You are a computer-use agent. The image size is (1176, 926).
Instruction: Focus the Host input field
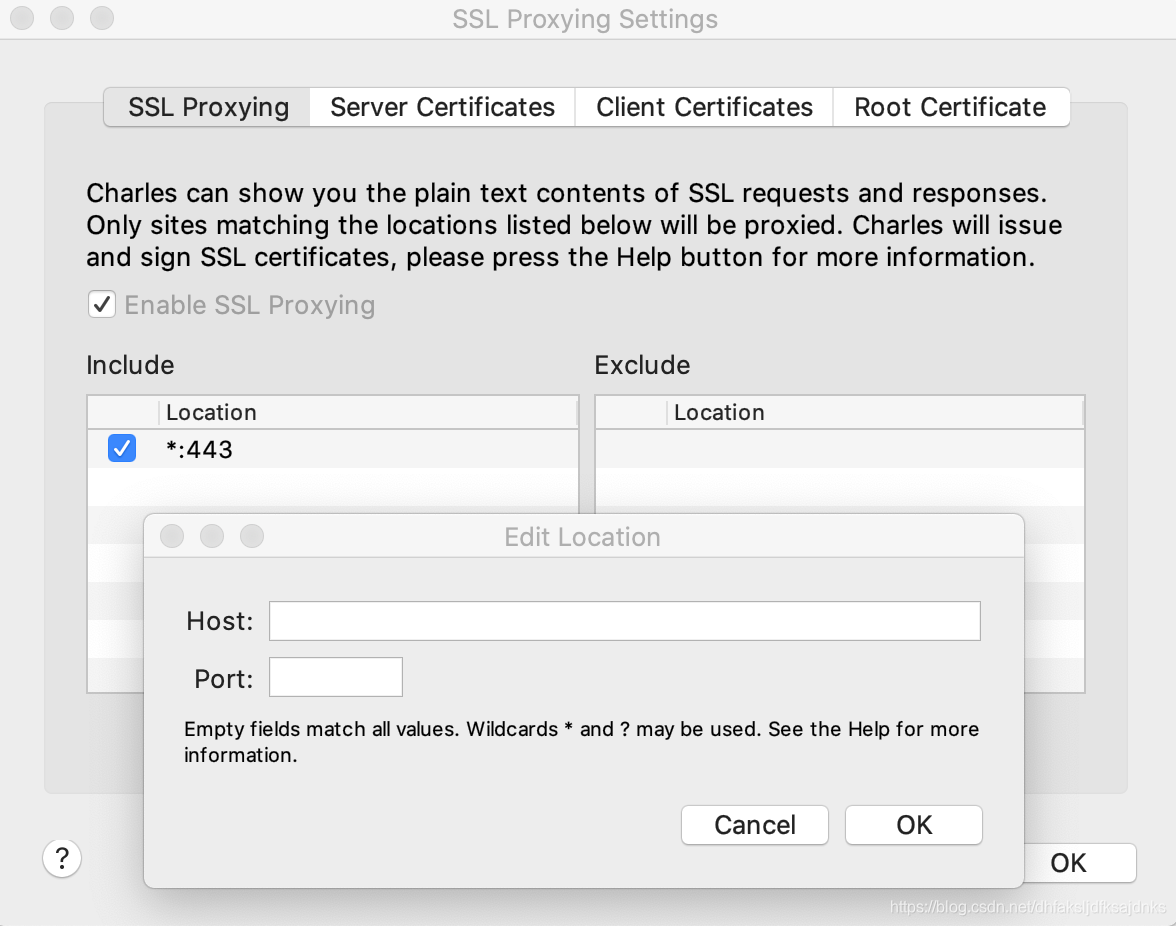pyautogui.click(x=625, y=621)
